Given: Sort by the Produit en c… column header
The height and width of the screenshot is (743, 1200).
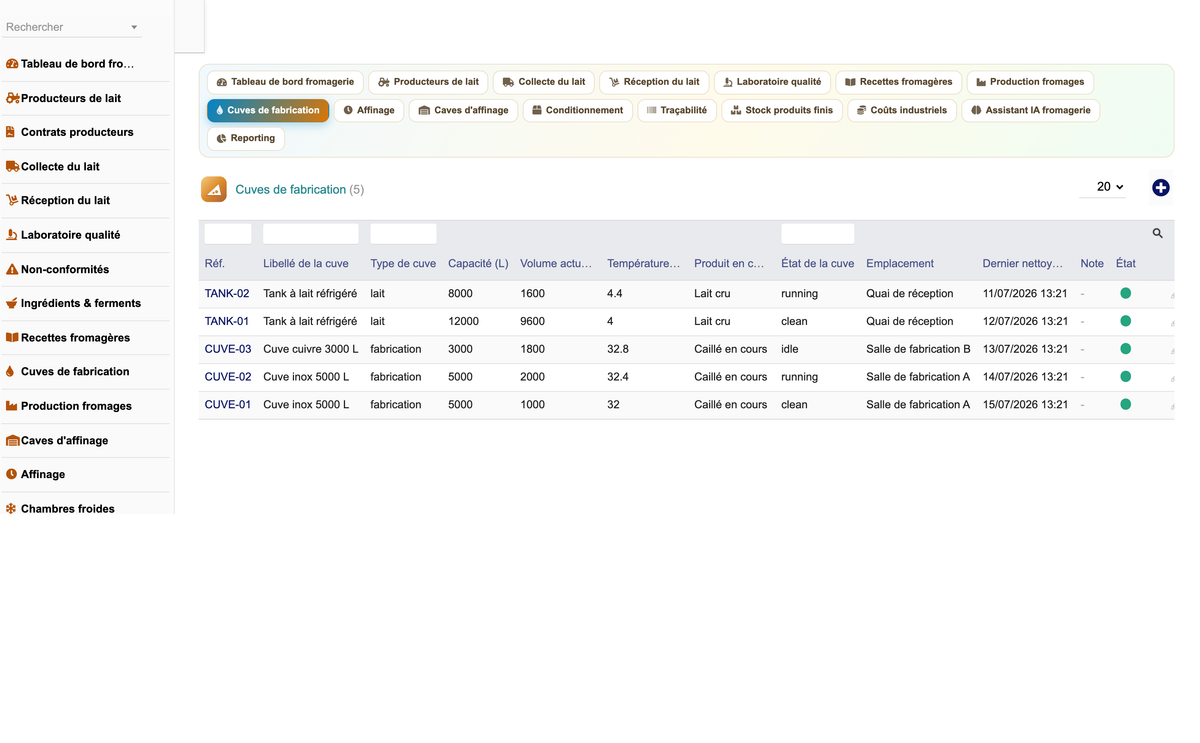Looking at the screenshot, I should point(729,264).
